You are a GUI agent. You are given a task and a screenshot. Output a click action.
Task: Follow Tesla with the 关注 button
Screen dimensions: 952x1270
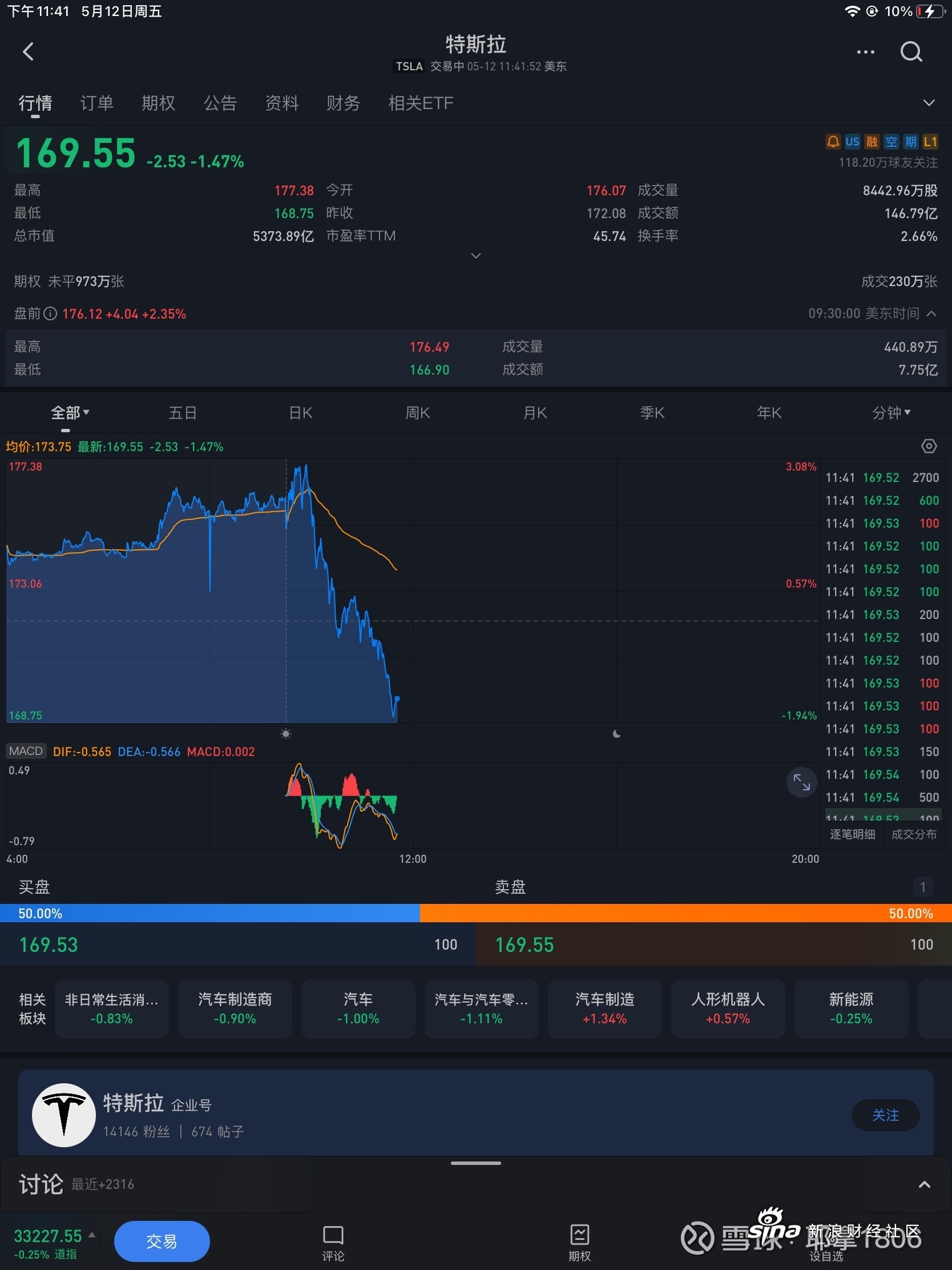tap(885, 1115)
